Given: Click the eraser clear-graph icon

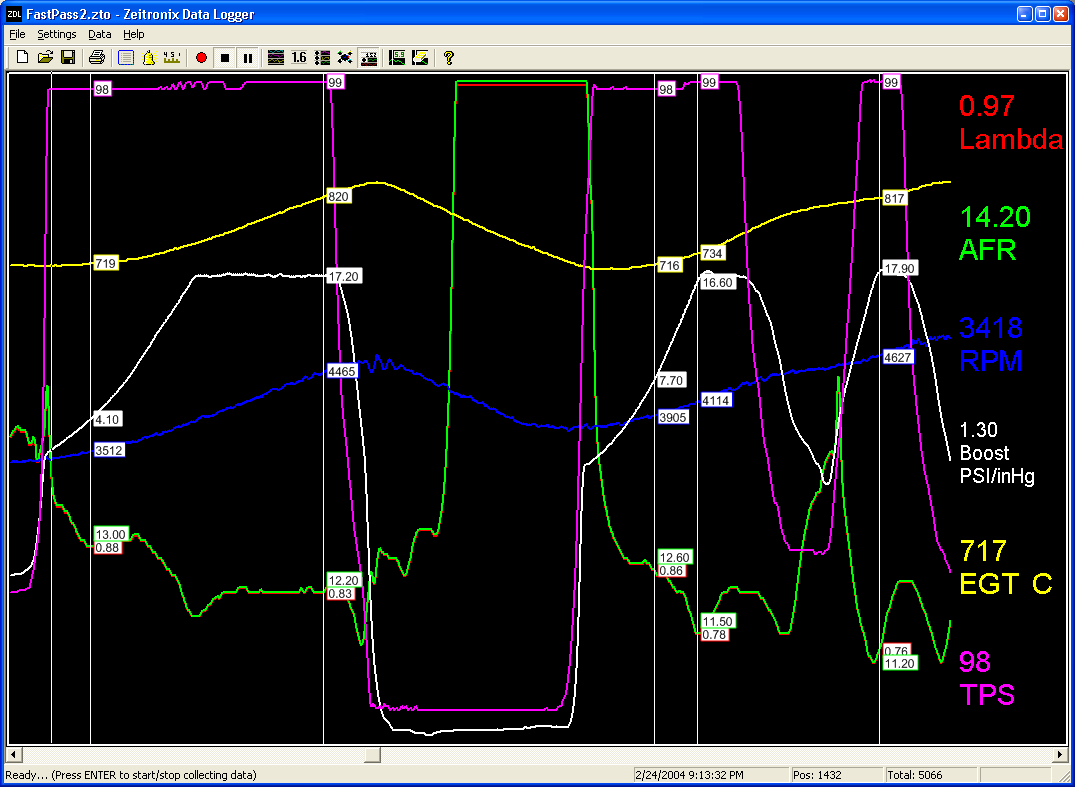Looking at the screenshot, I should point(420,58).
